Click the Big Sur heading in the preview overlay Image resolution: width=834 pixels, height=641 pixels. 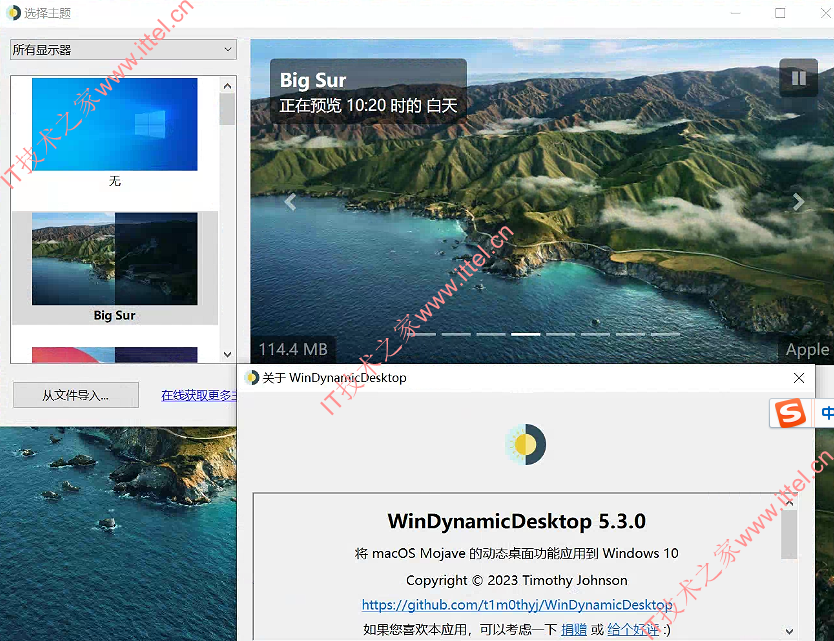(x=313, y=80)
